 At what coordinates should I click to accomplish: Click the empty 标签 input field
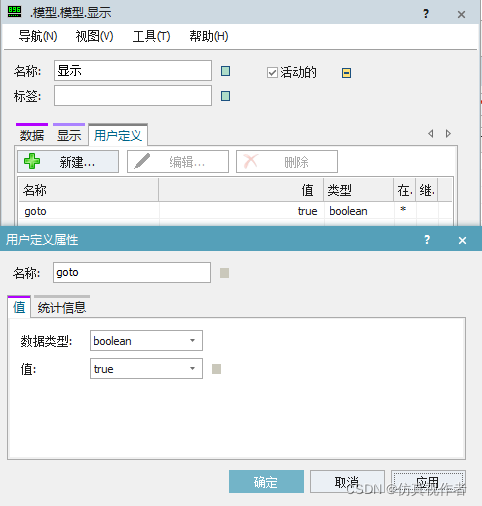[133, 96]
